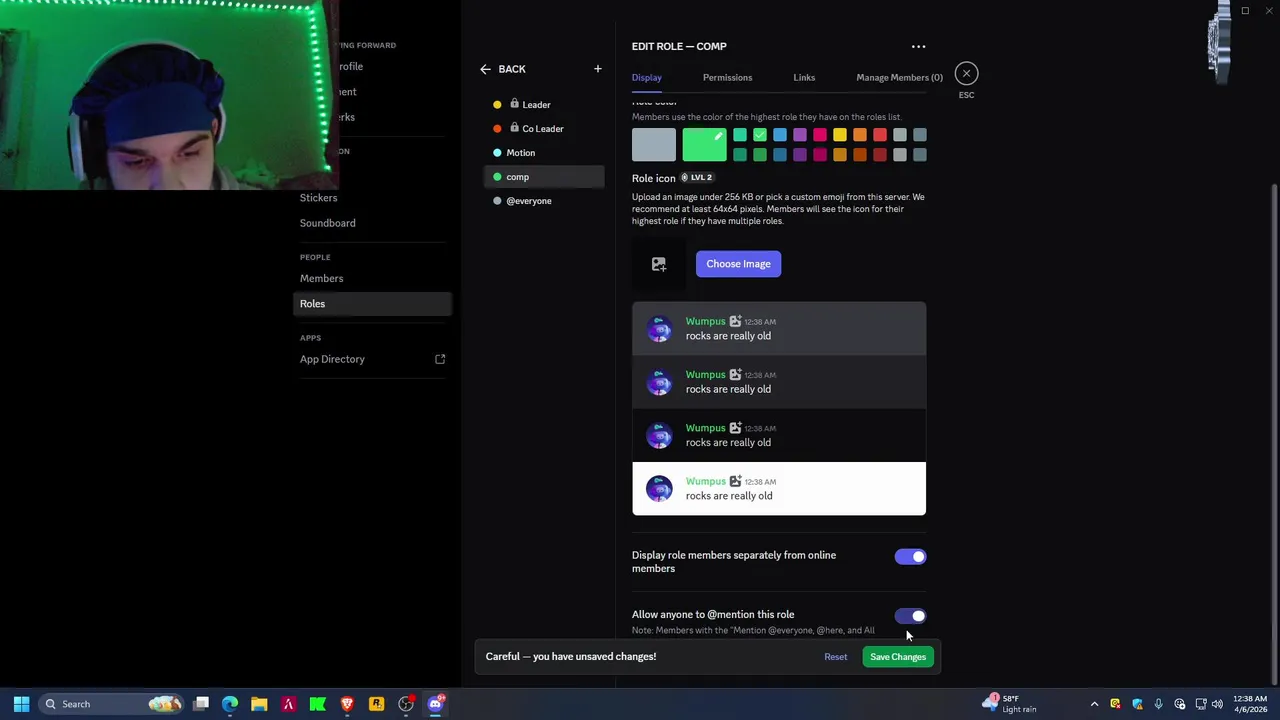This screenshot has height=720, width=1280.
Task: Choose the bright red color swatch
Action: click(880, 135)
